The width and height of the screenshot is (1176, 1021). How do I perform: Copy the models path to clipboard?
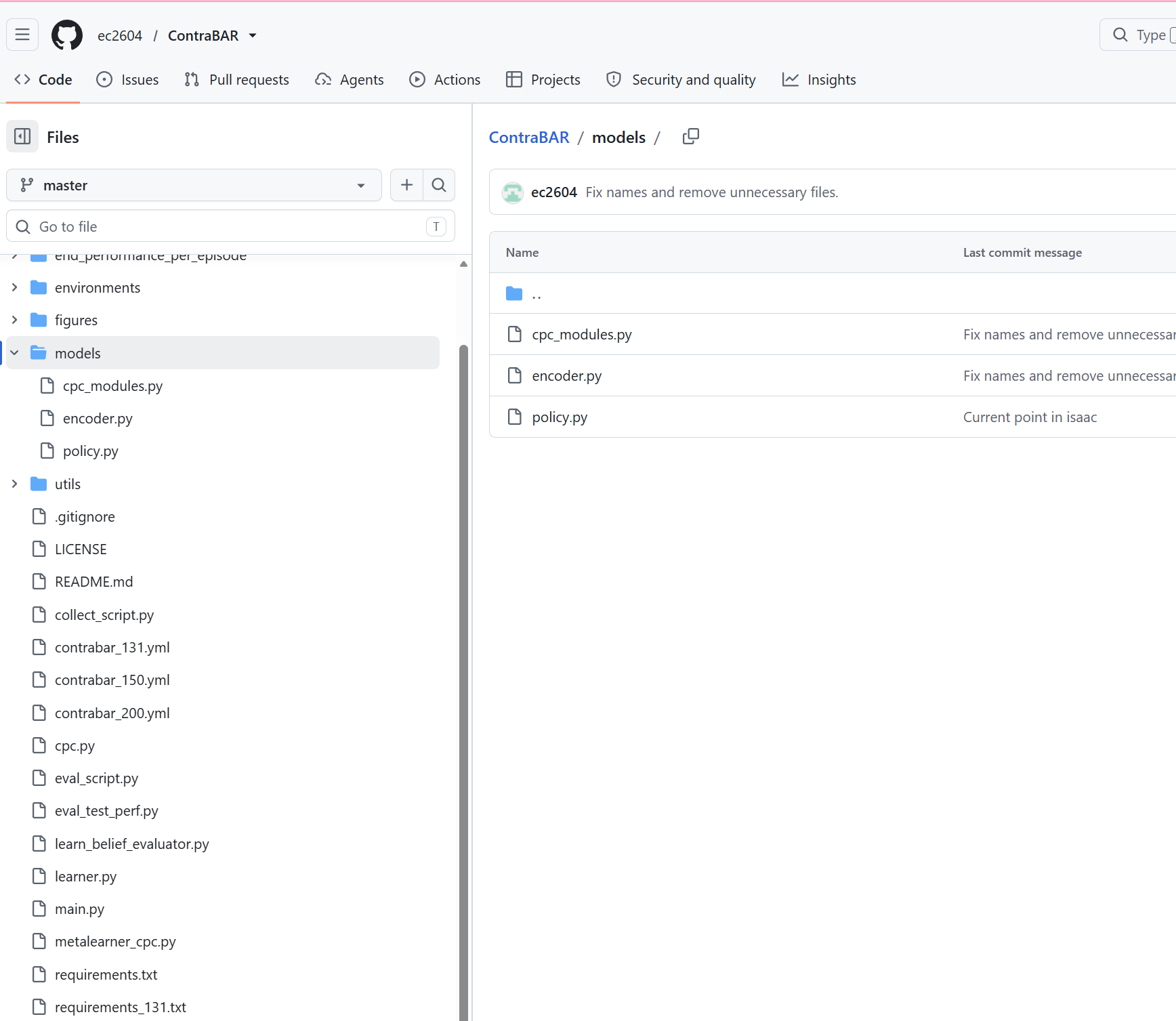(x=691, y=137)
